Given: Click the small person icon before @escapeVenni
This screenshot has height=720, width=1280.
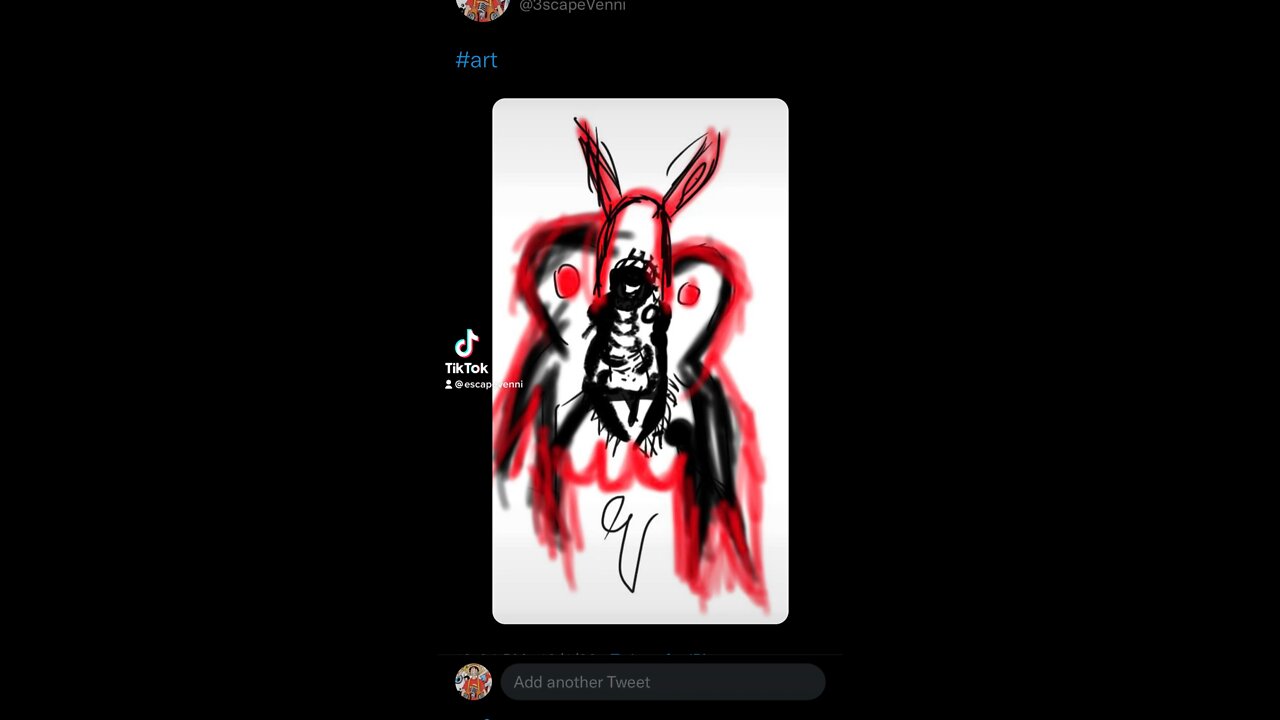Looking at the screenshot, I should pos(449,384).
